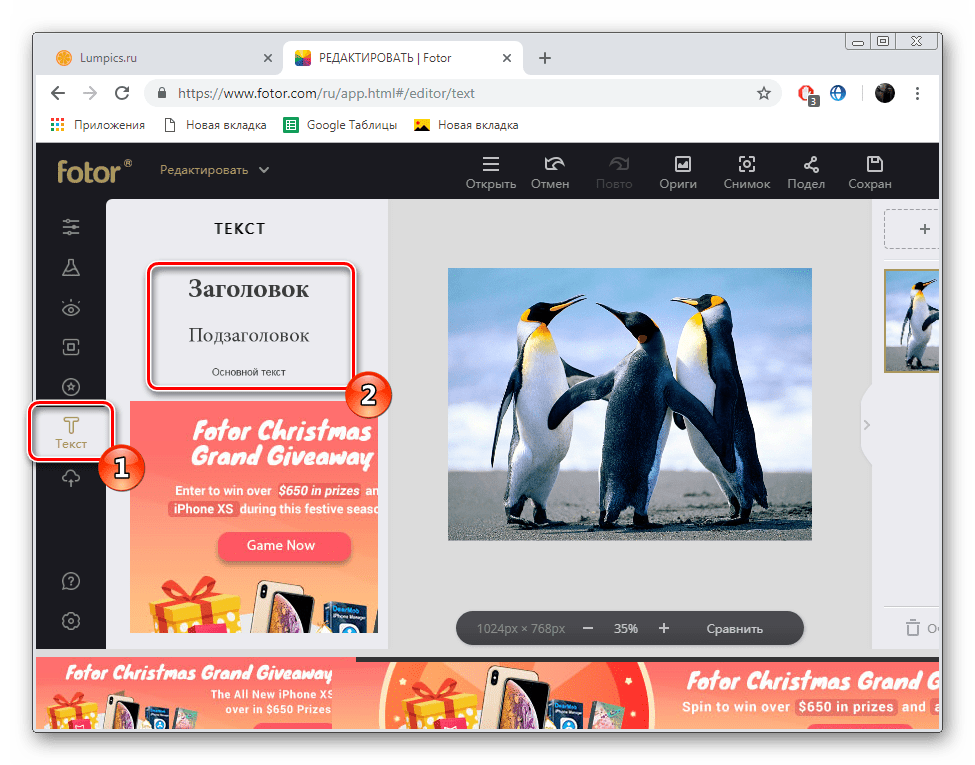
Task: Switch to the Lumpics.ru browser tab
Action: pyautogui.click(x=158, y=58)
